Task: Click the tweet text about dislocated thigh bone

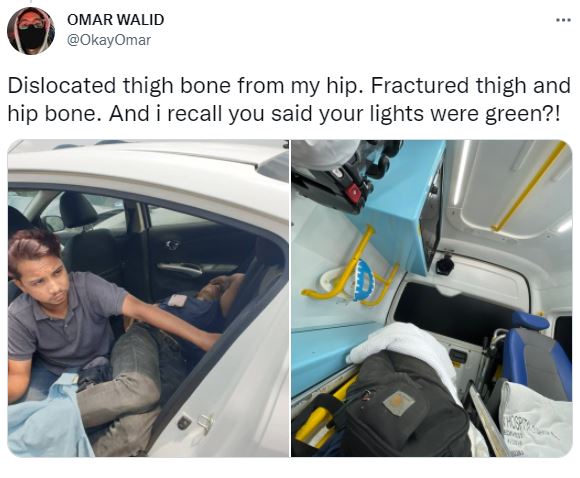Action: click(289, 99)
